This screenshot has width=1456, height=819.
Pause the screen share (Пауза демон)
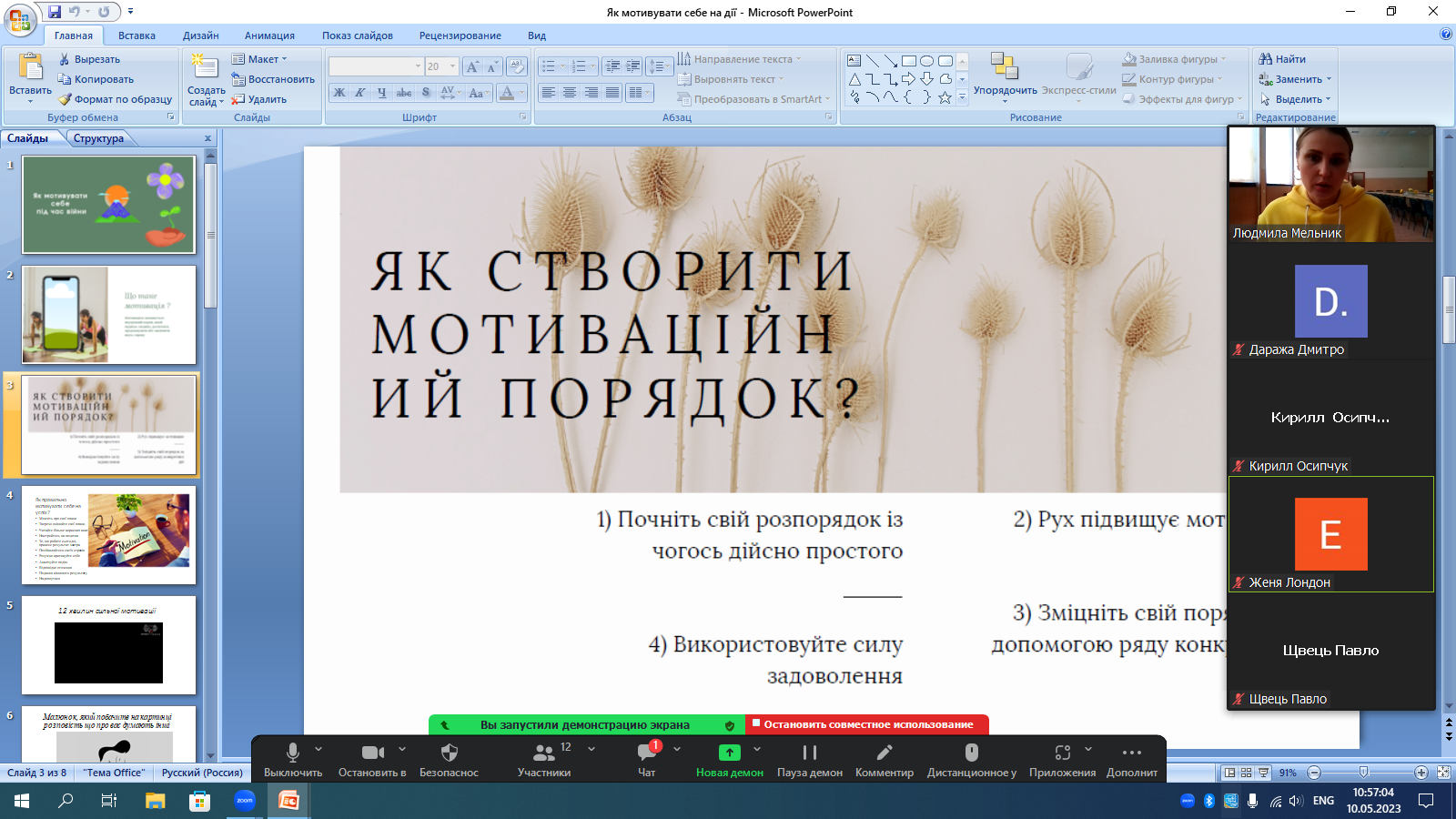click(810, 760)
